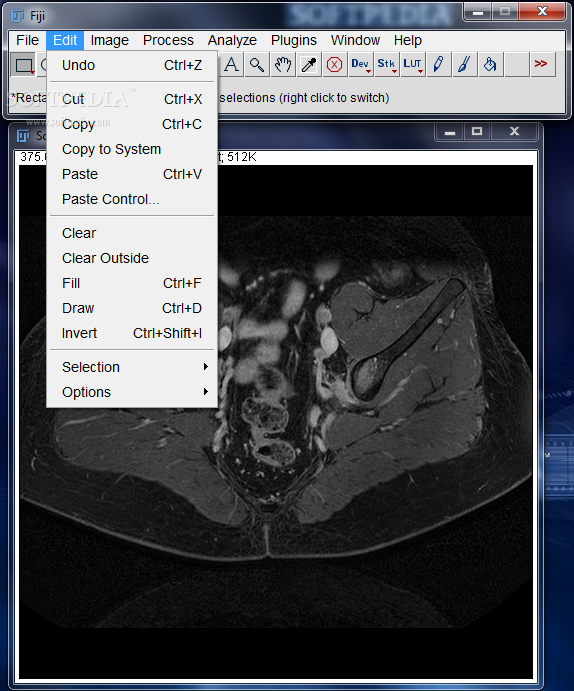Screen dimensions: 574x691
Task: Select the Rectangle selection tool
Action: tap(23, 65)
